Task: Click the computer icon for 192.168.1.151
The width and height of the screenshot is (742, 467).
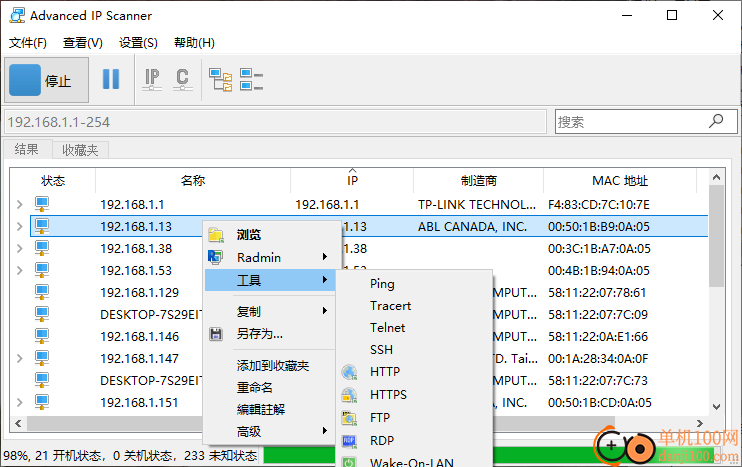Action: tap(42, 402)
